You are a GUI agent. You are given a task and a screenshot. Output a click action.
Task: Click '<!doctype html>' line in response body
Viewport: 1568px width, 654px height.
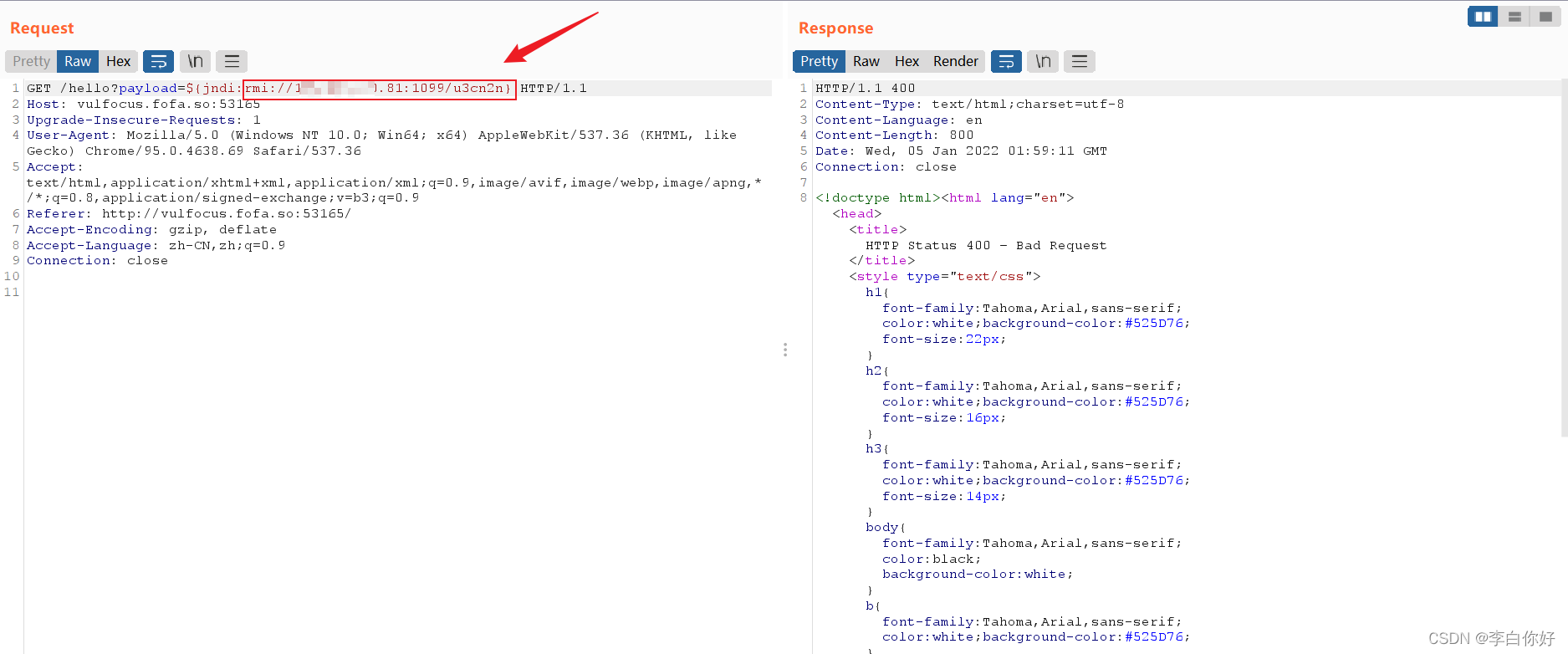pos(945,197)
